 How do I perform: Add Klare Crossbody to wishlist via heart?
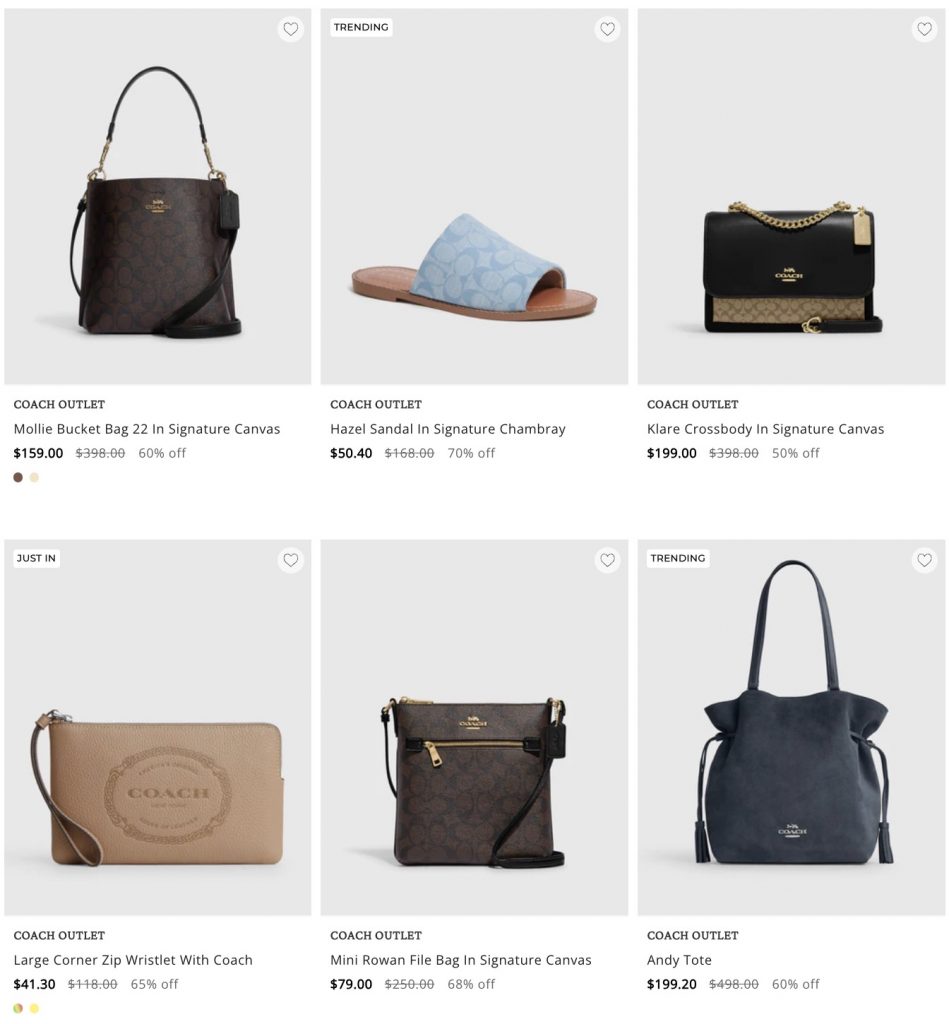click(924, 29)
